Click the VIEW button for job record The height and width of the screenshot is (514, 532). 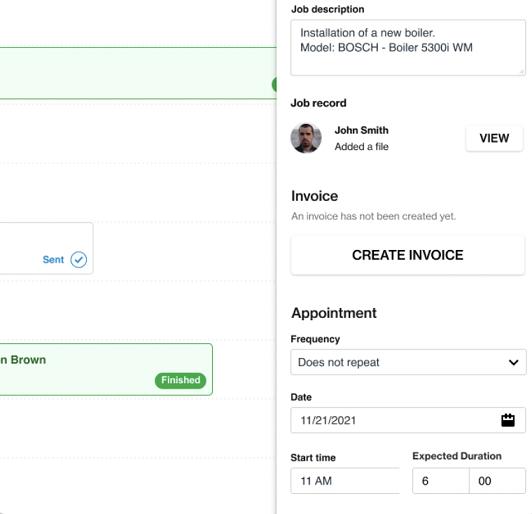point(494,138)
